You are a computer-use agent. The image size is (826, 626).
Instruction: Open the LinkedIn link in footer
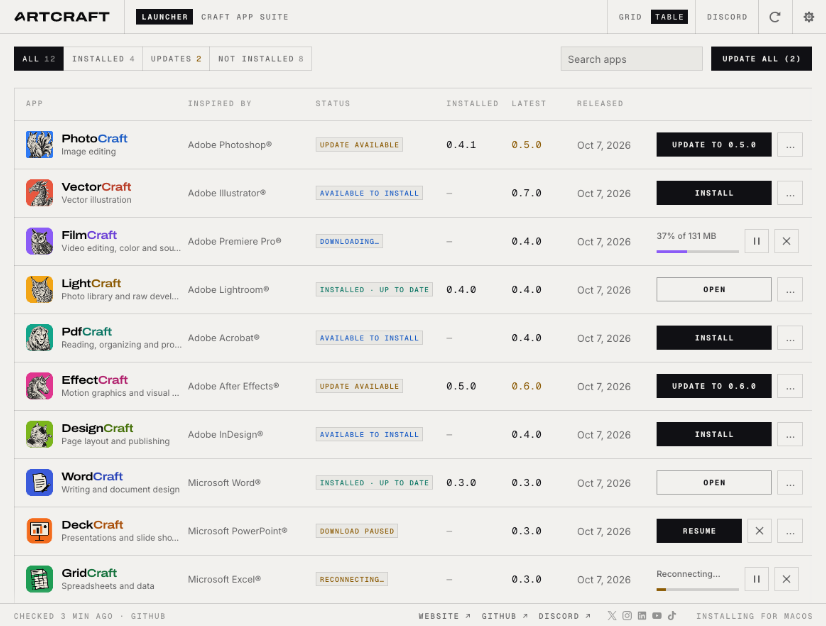[642, 615]
